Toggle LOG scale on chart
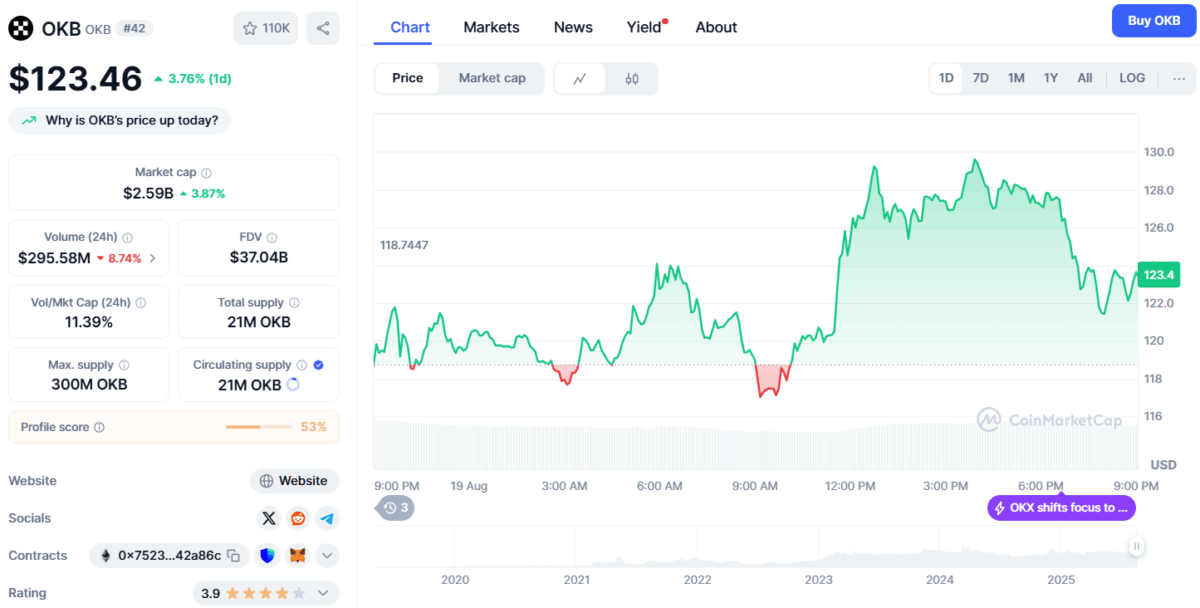Screen dimensions: 1200x608 point(1132,78)
